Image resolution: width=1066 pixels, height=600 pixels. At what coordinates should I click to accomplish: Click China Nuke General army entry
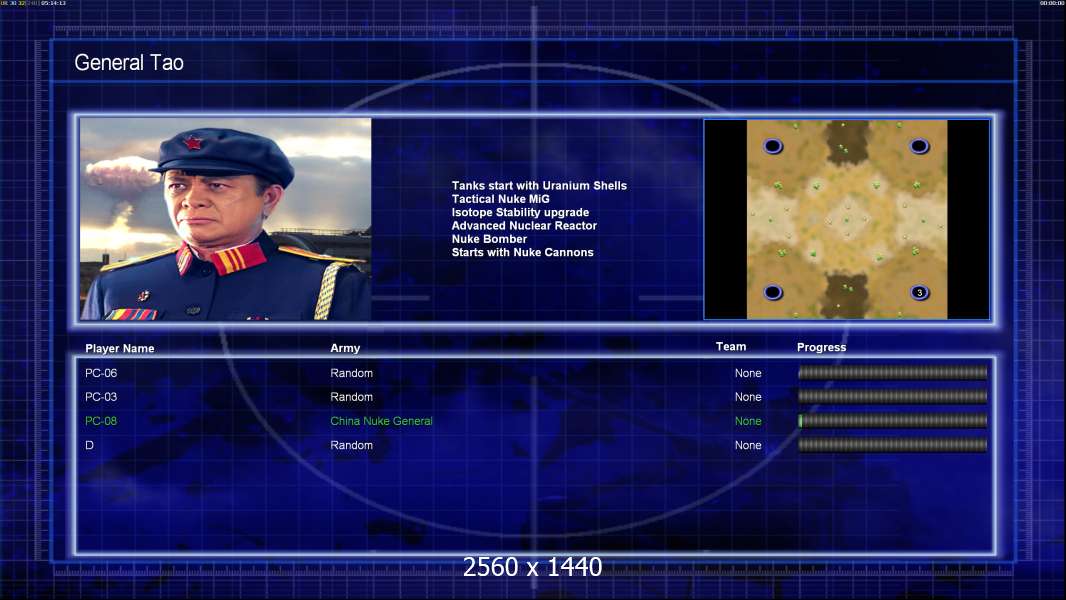point(381,421)
